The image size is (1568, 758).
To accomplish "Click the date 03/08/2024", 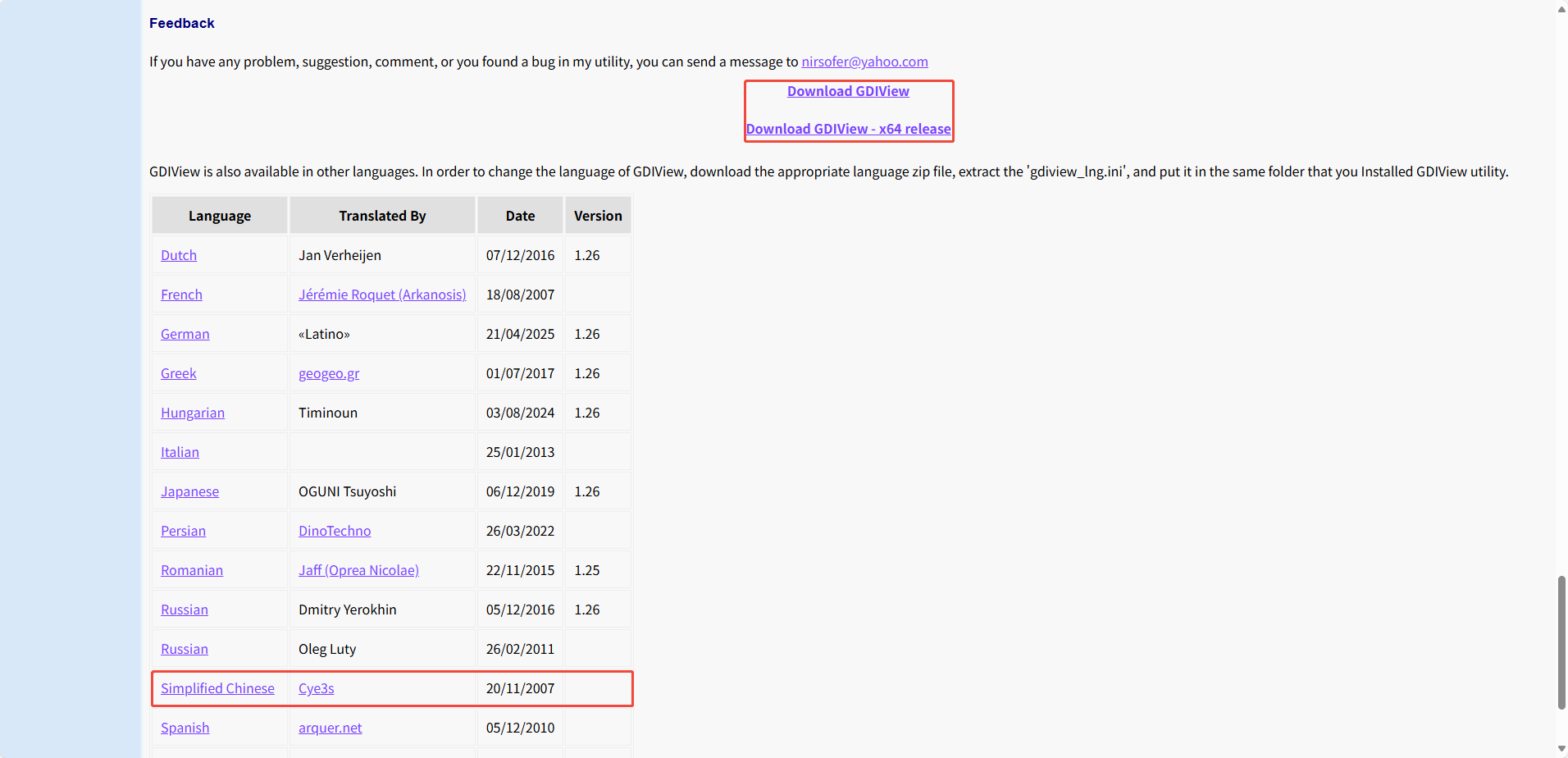I will [x=520, y=413].
